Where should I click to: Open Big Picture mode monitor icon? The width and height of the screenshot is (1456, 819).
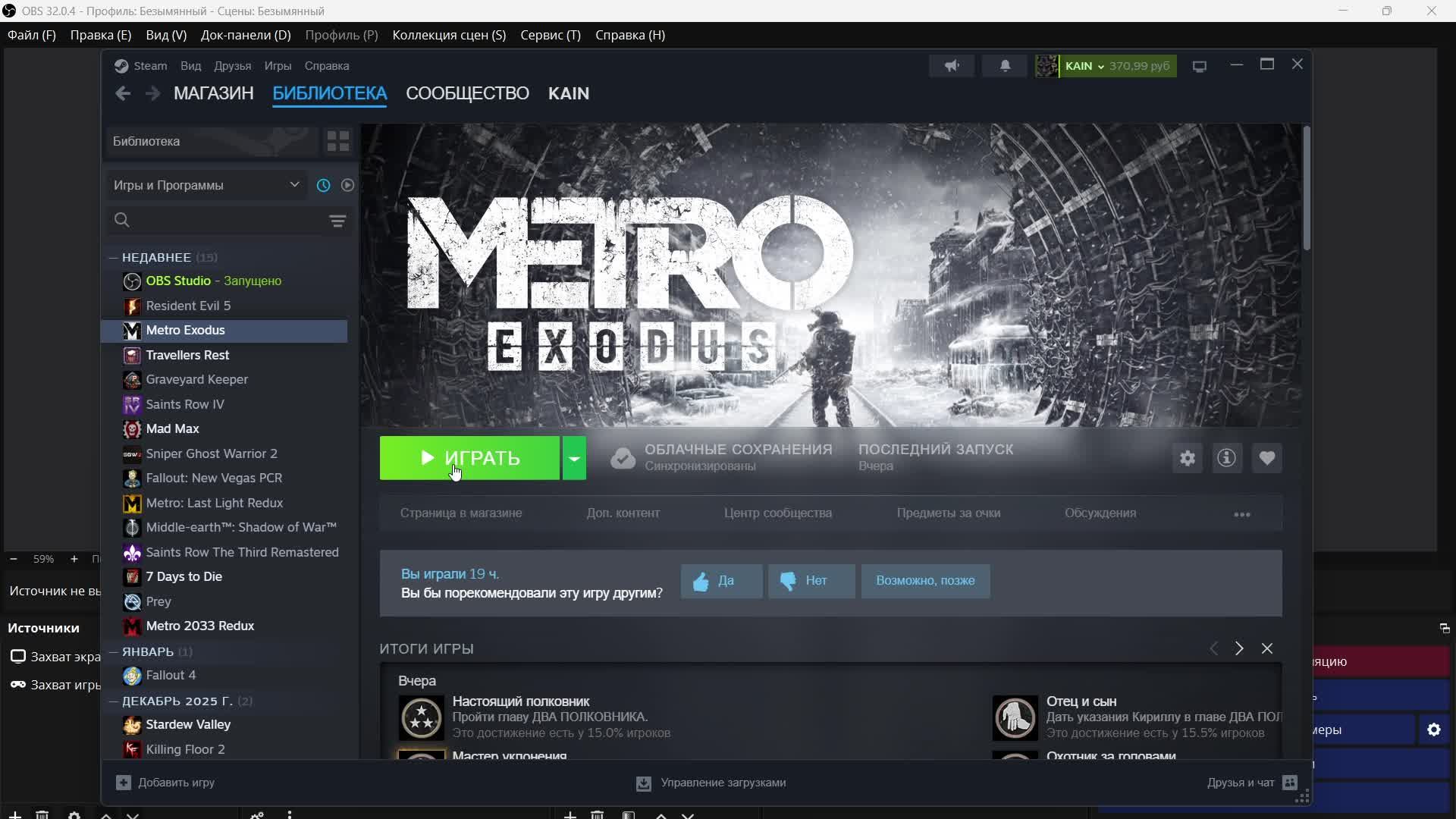[1199, 67]
